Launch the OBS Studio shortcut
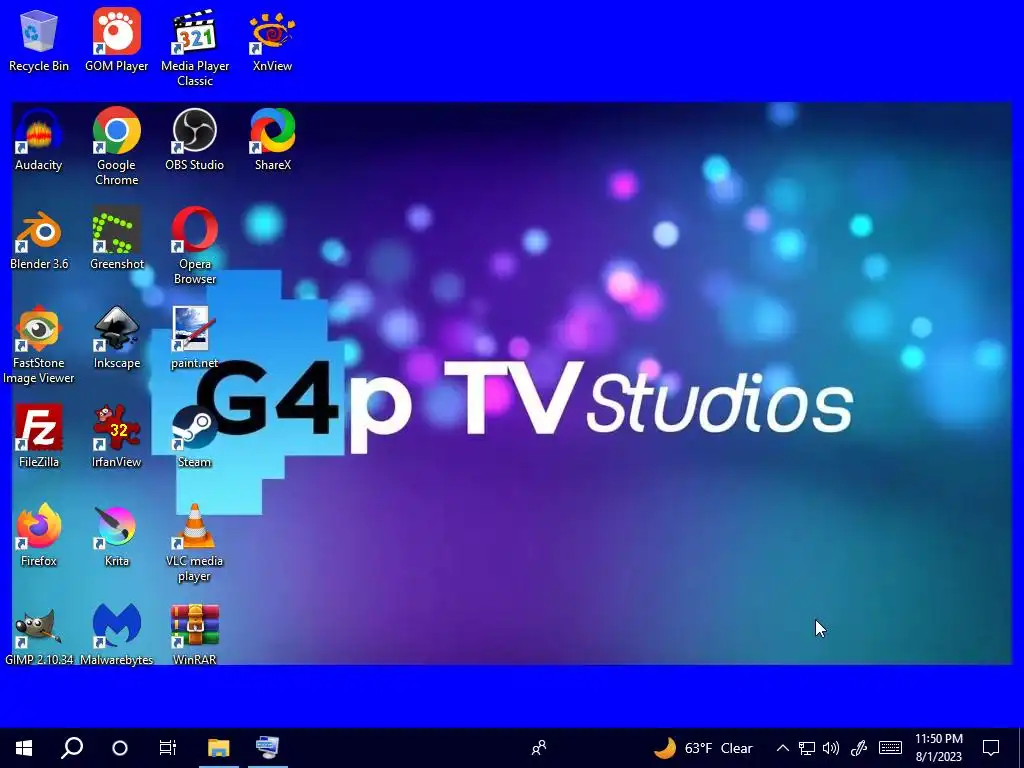Viewport: 1024px width, 768px height. (x=195, y=140)
